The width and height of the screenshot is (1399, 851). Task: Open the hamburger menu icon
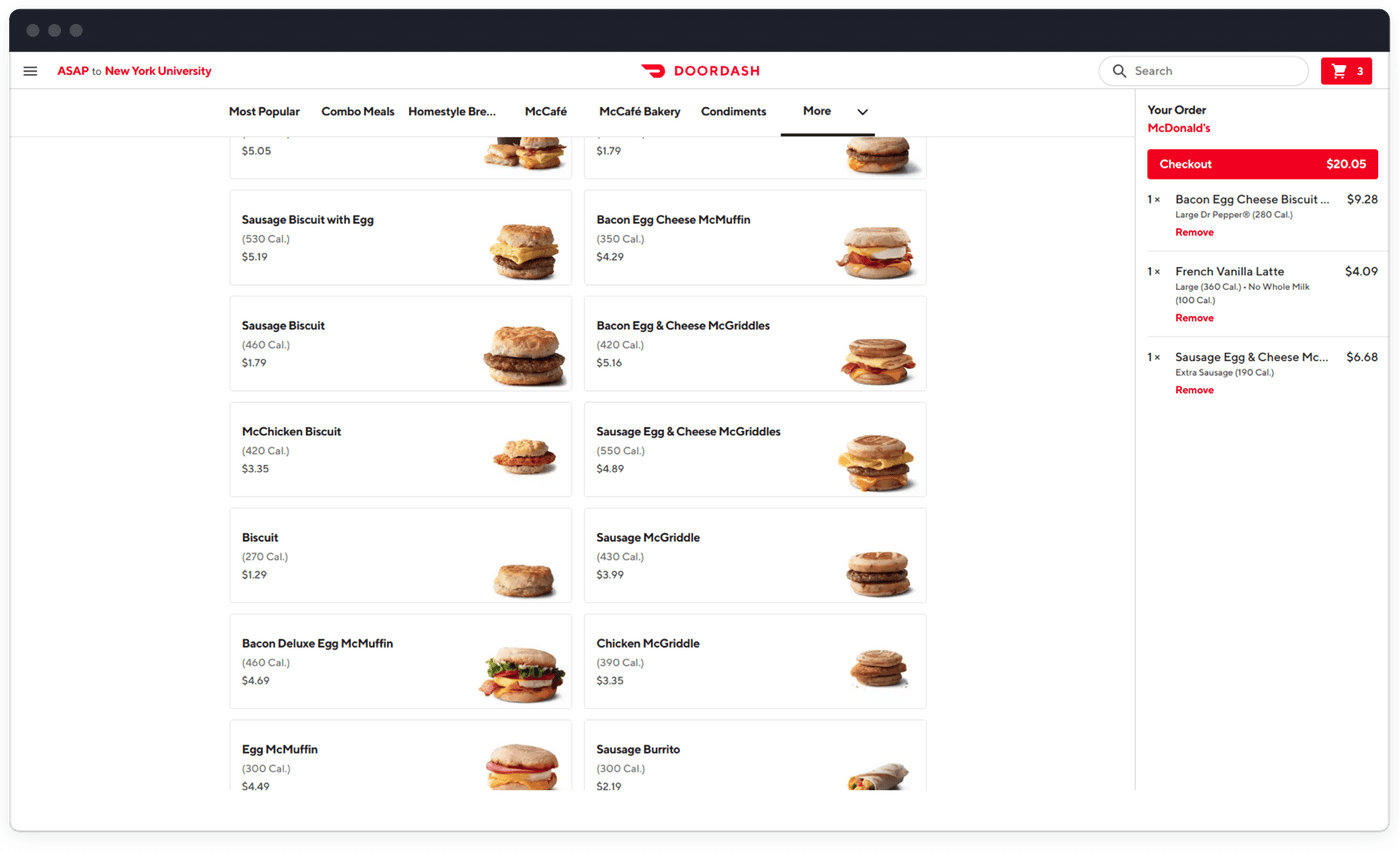[x=30, y=71]
